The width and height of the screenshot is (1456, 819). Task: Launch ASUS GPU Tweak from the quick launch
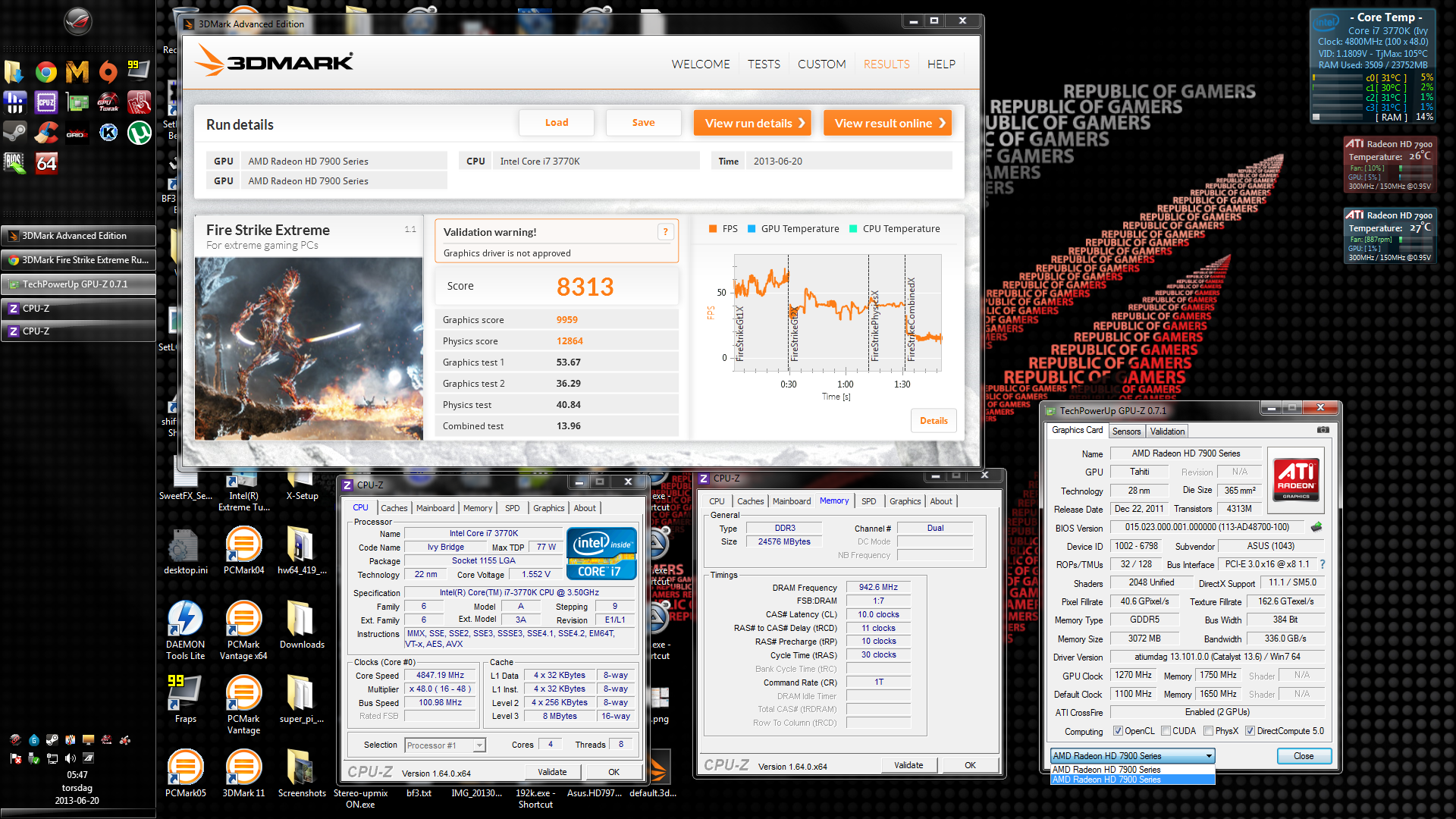tap(108, 102)
